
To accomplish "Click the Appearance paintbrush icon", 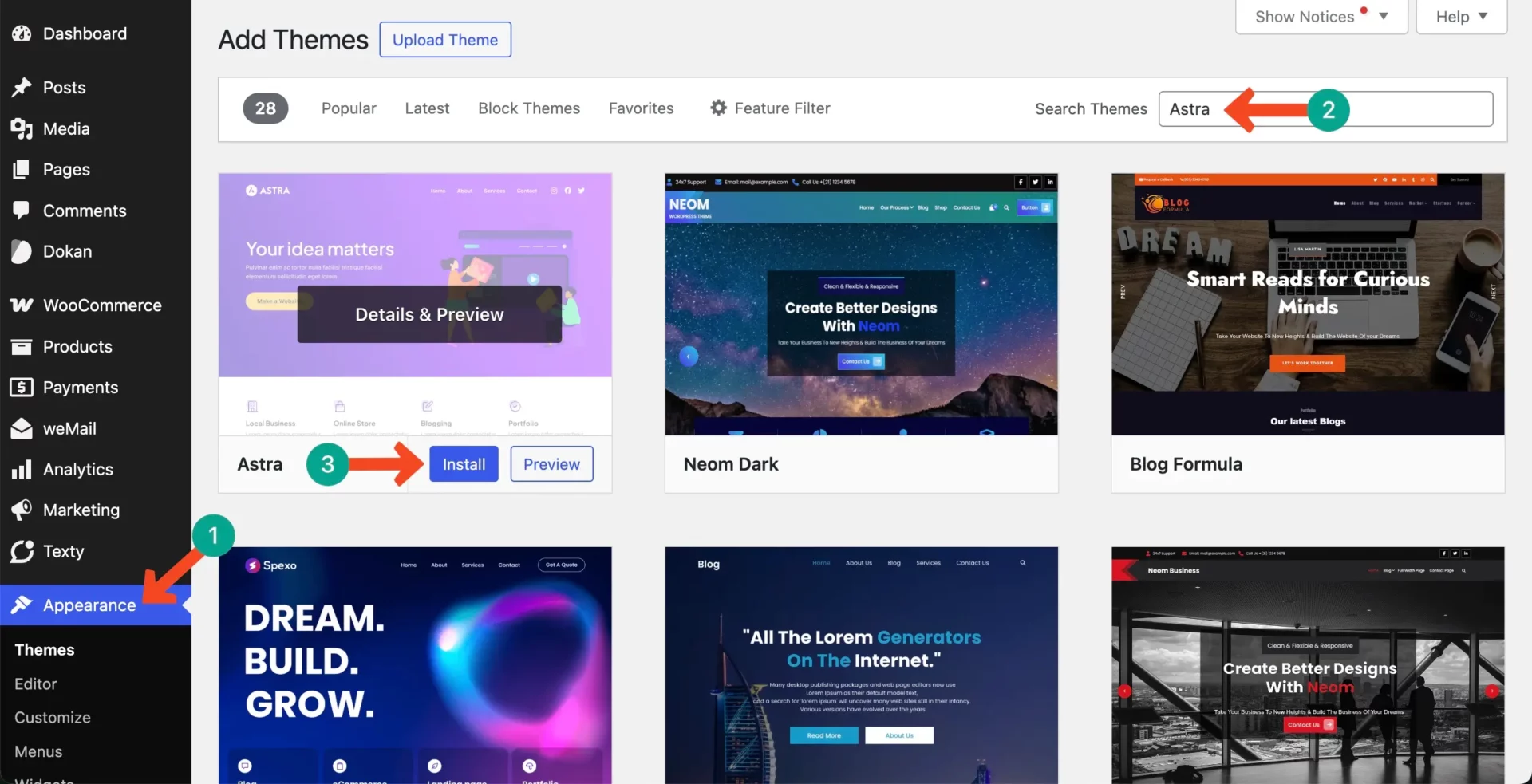I will [x=22, y=605].
